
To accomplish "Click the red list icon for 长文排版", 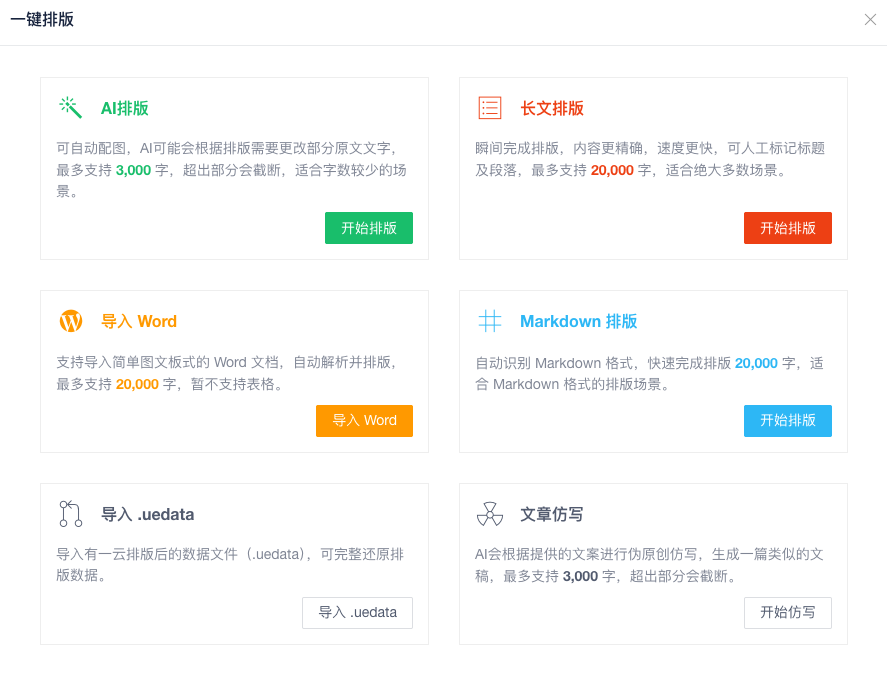I will click(489, 108).
